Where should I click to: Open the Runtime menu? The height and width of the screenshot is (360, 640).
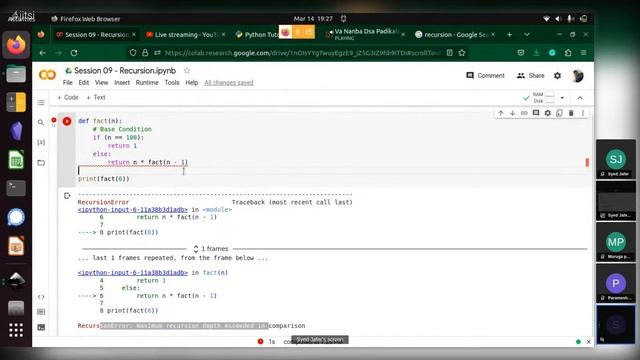147,82
